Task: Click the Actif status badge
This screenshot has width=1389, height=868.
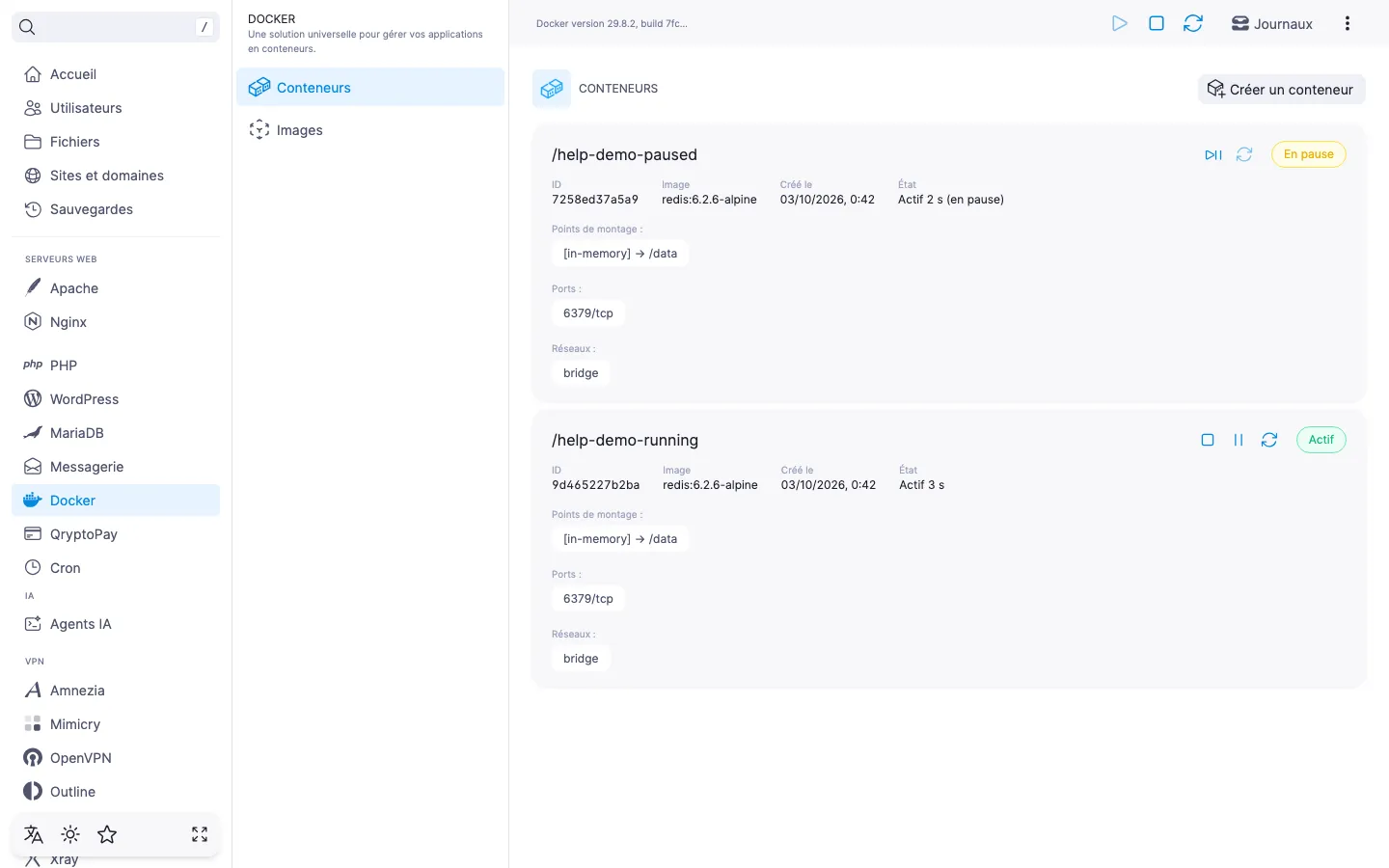Action: (x=1321, y=440)
